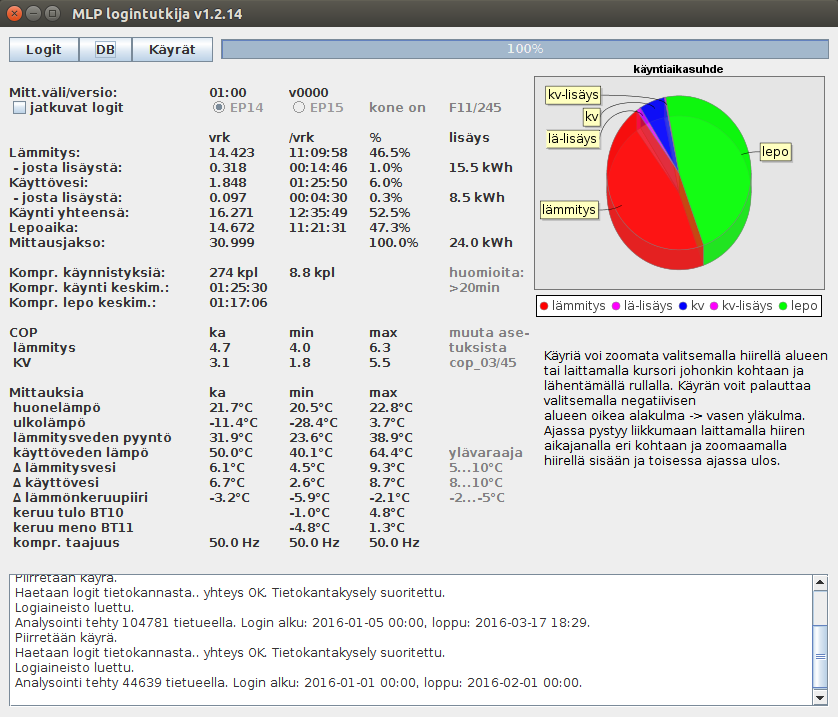838x717 pixels.
Task: Click the v0000 version value
Action: (308, 92)
